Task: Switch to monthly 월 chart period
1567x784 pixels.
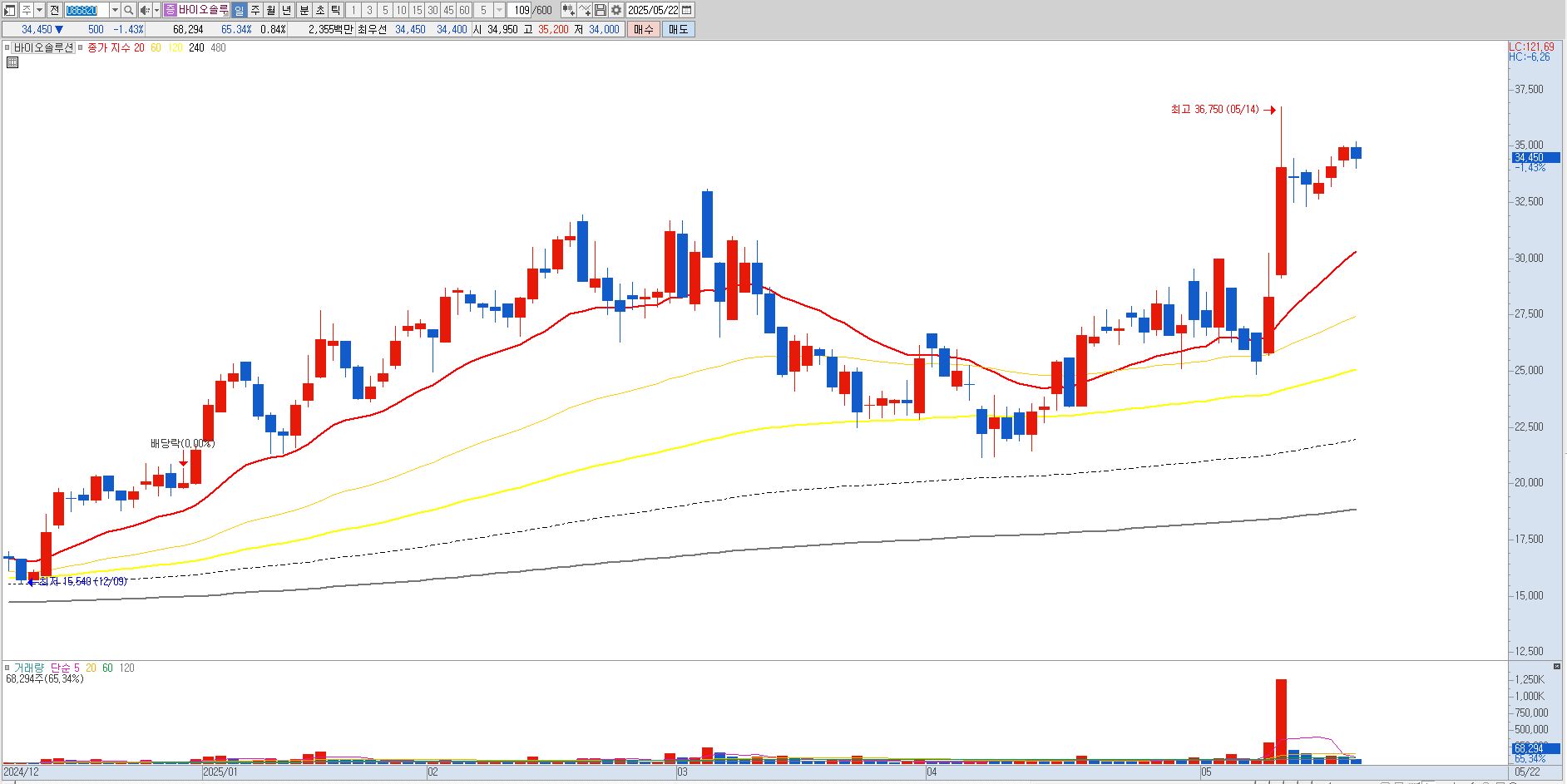Action: pyautogui.click(x=270, y=10)
